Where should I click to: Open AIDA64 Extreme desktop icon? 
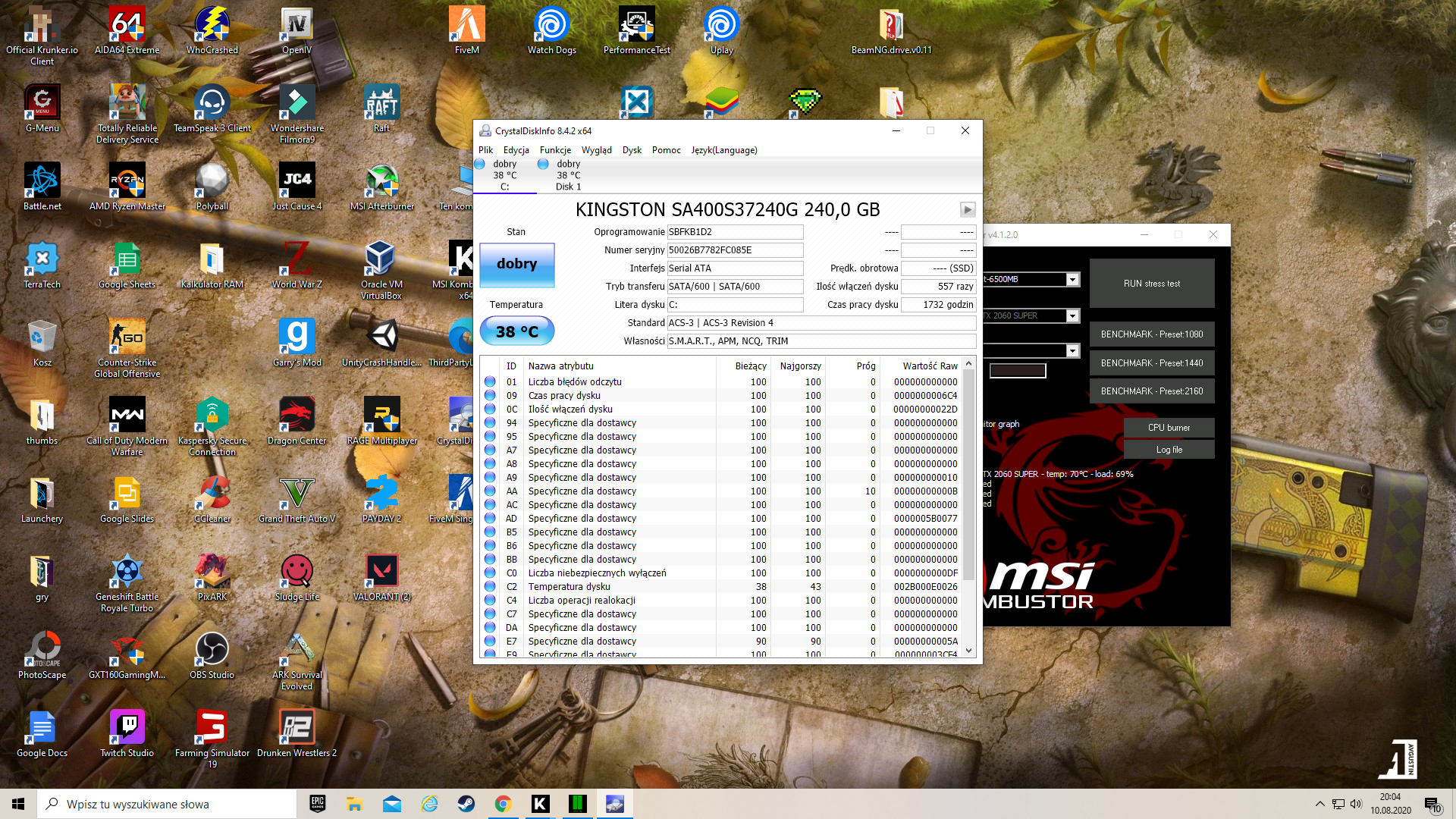127,30
